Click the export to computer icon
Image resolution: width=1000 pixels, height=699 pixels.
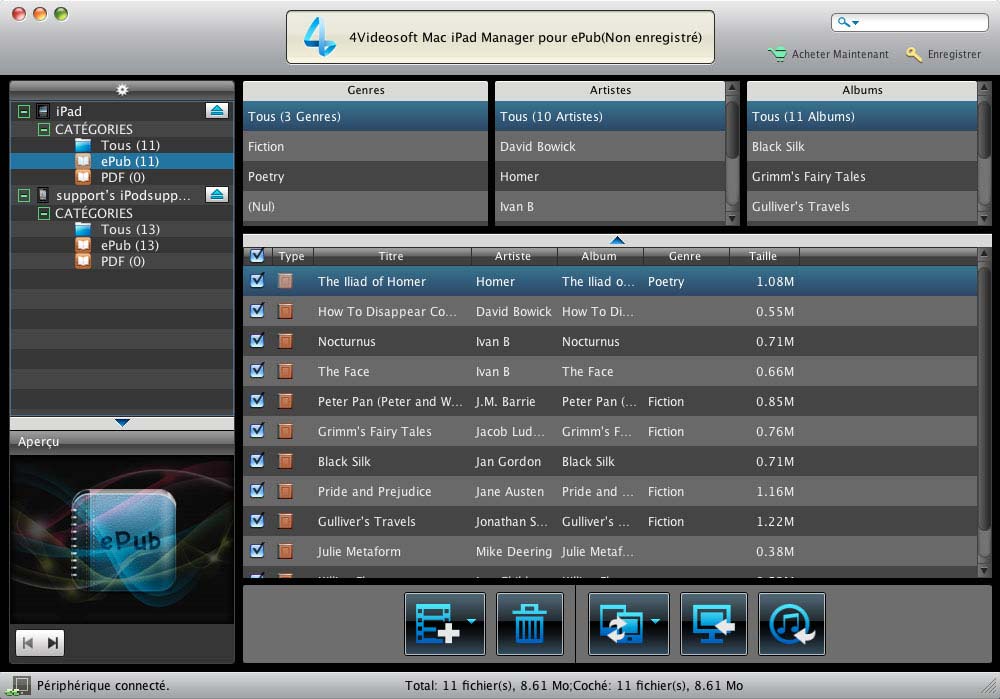pos(713,624)
